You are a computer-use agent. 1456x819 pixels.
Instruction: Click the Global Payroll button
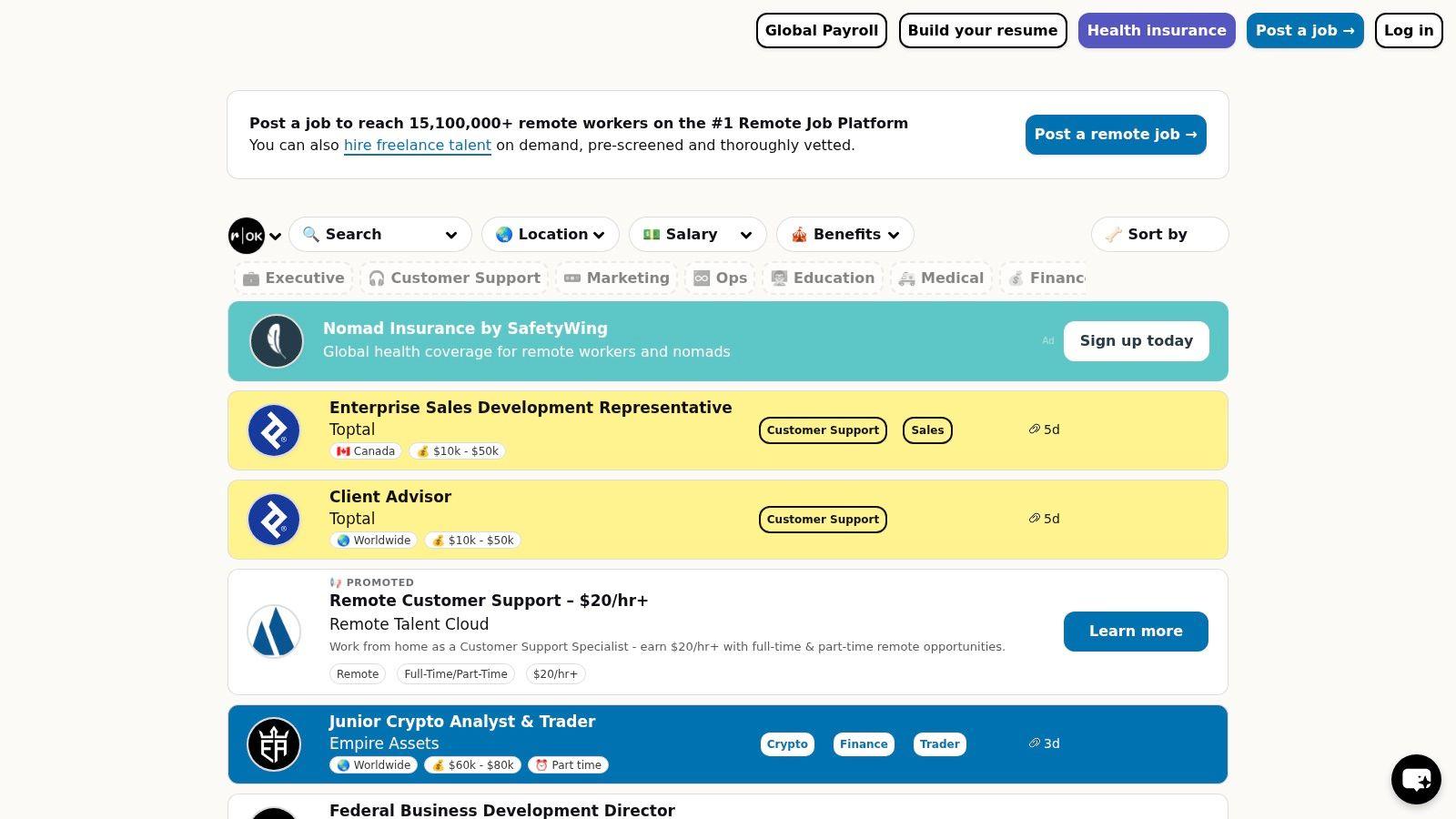tap(822, 31)
